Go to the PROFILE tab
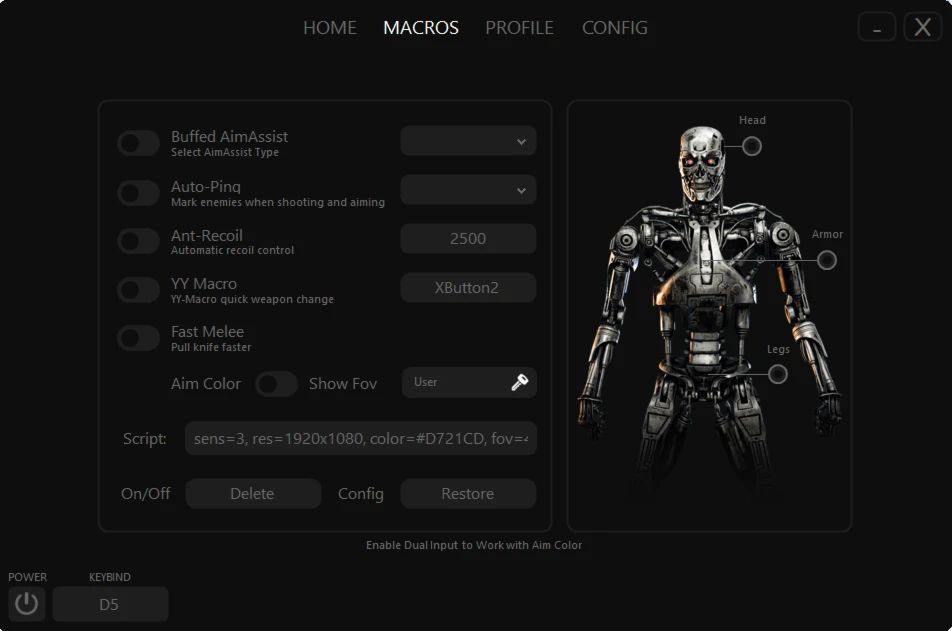The image size is (952, 631). [x=519, y=27]
